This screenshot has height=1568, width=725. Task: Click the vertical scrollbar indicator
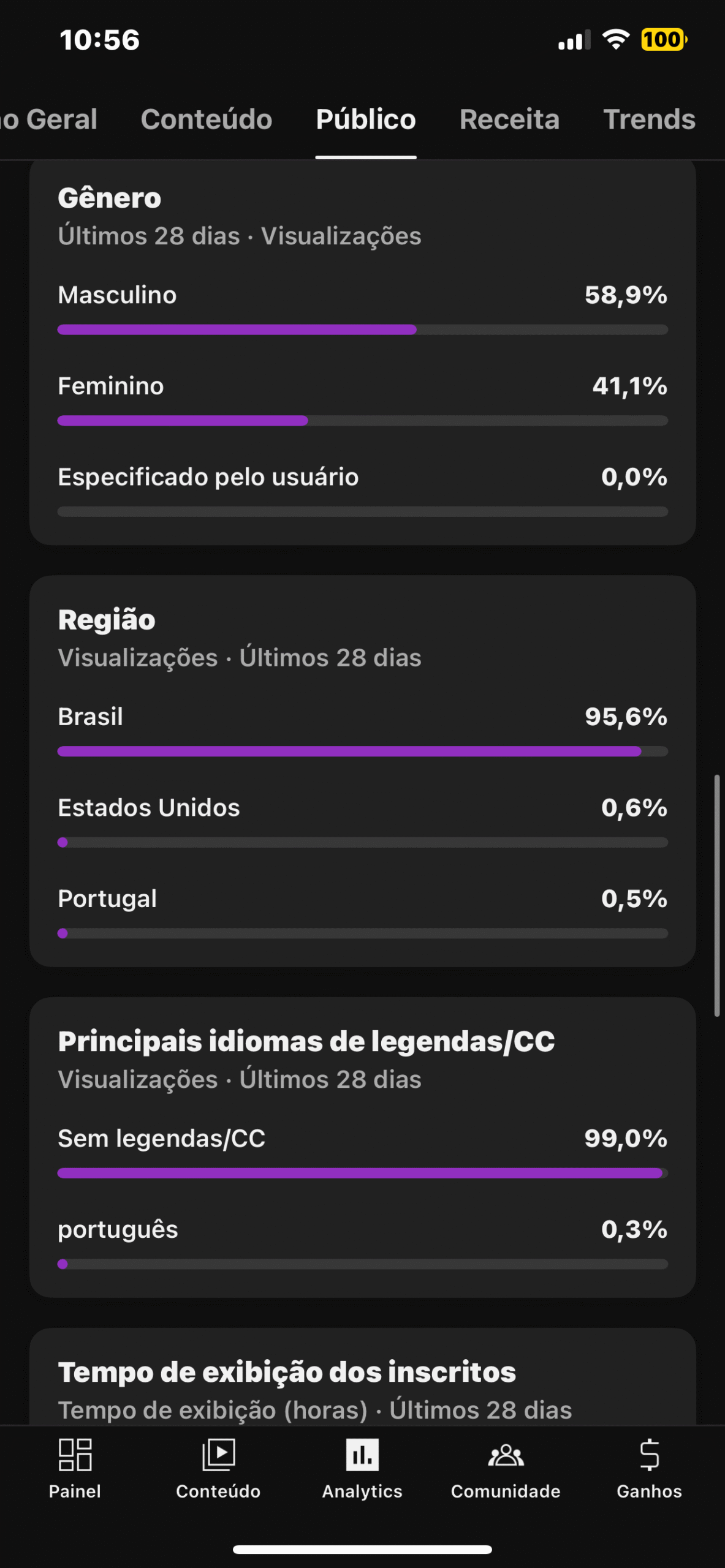(x=716, y=895)
